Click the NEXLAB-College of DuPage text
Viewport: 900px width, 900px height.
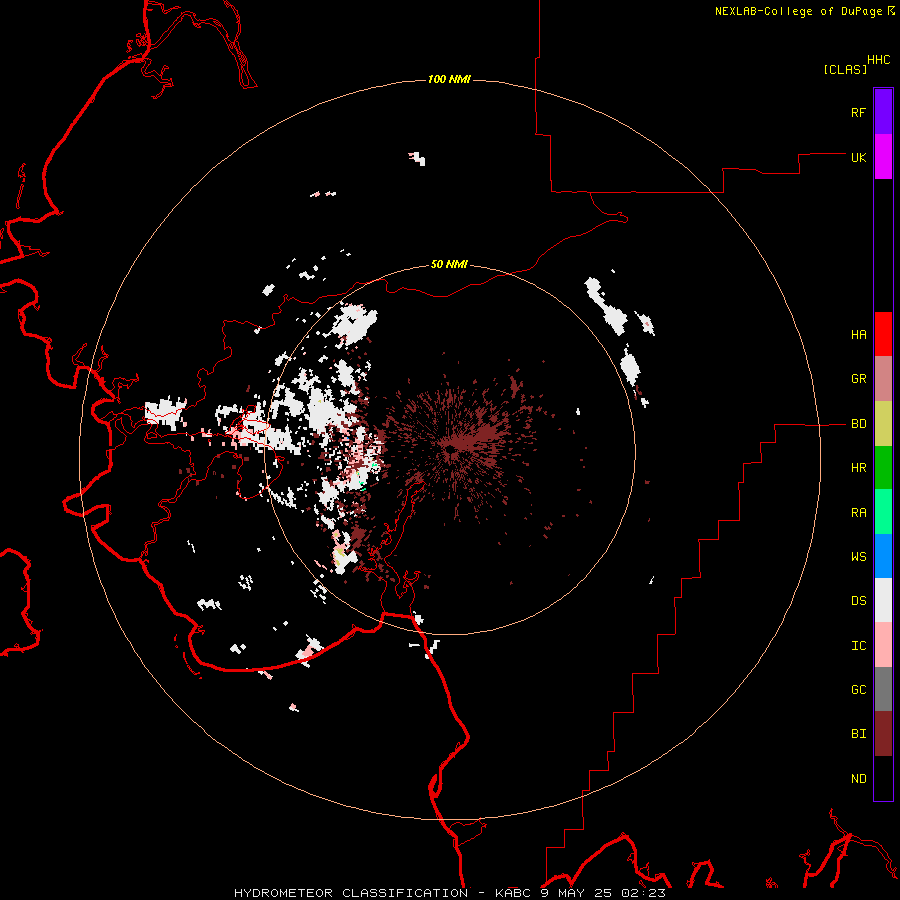(x=798, y=11)
